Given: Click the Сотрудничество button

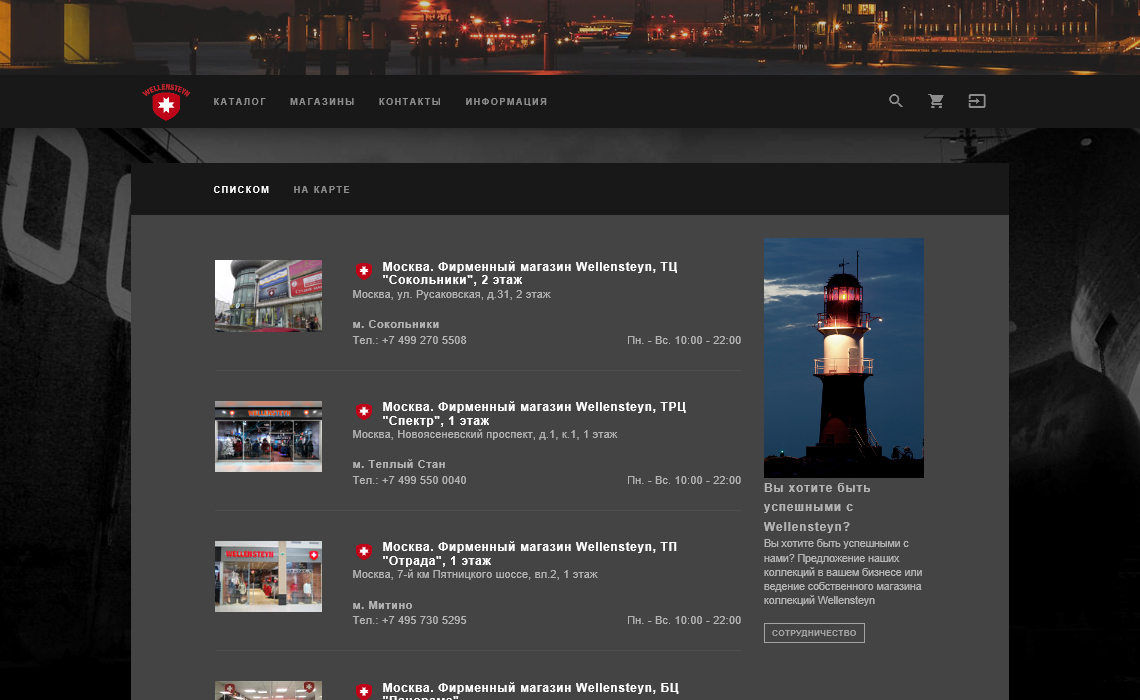Looking at the screenshot, I should [814, 632].
